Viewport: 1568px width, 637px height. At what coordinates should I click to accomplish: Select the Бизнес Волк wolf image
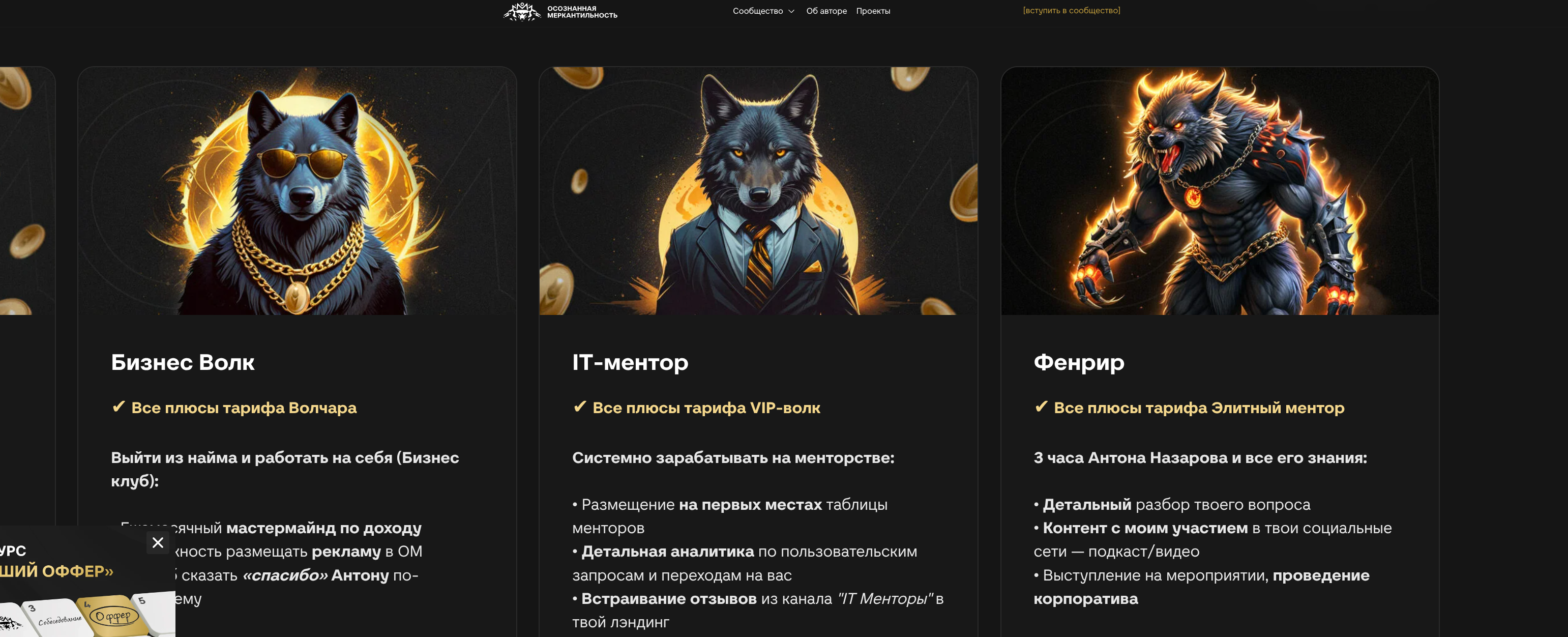click(297, 191)
